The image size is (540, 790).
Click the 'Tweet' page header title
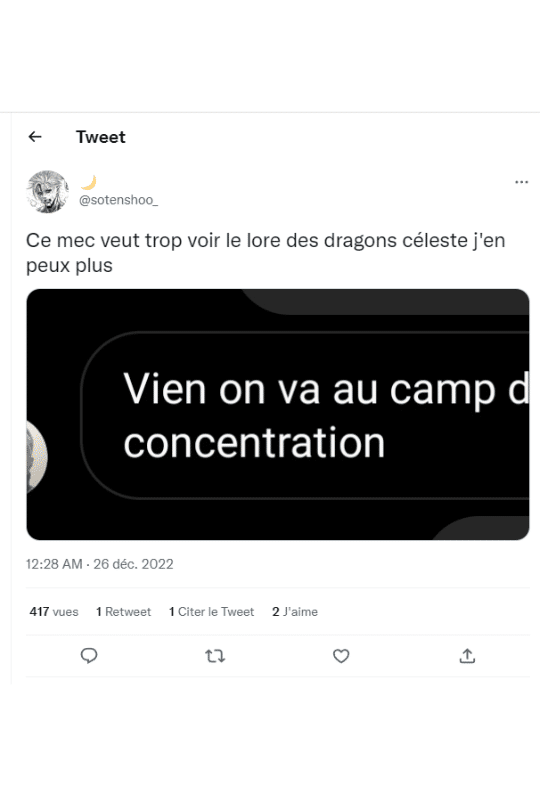100,137
